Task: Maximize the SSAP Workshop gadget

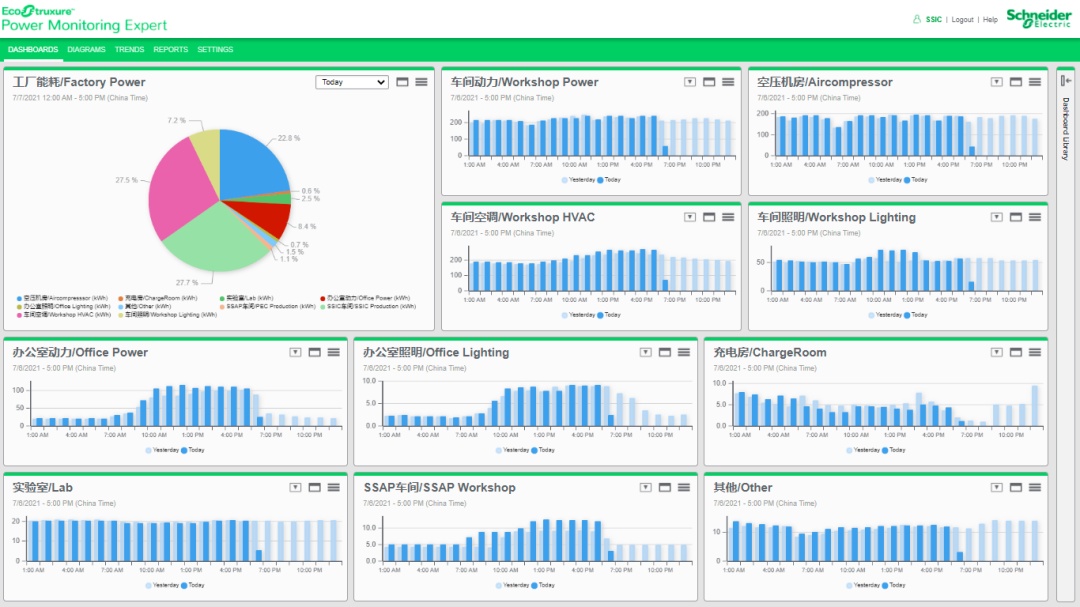Action: (665, 487)
